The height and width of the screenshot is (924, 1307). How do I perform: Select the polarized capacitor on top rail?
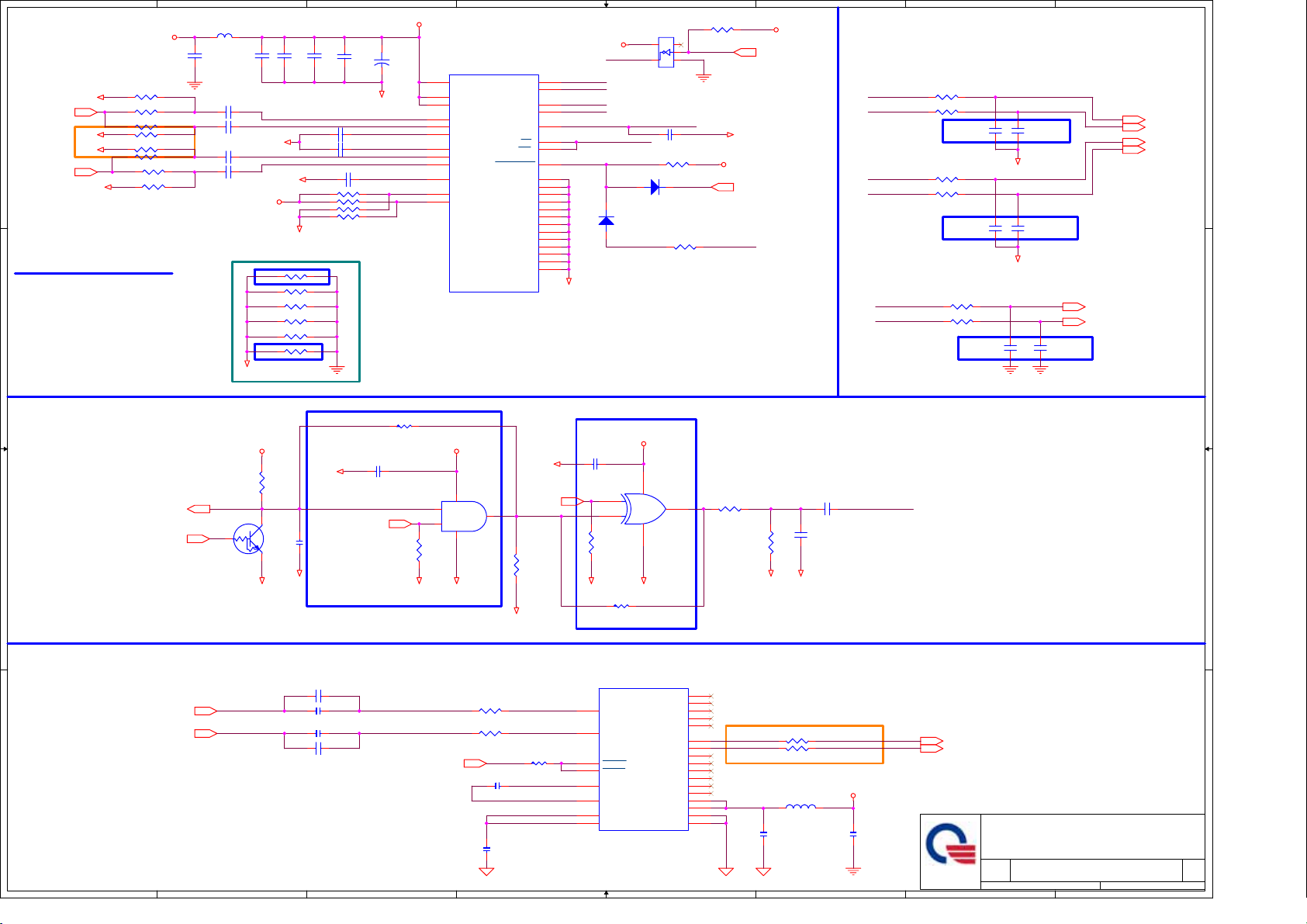(x=382, y=61)
